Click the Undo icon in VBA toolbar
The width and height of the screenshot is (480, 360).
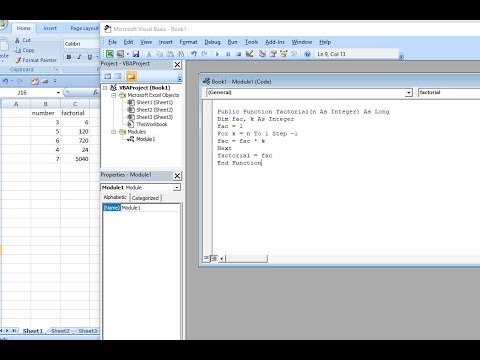(x=194, y=54)
